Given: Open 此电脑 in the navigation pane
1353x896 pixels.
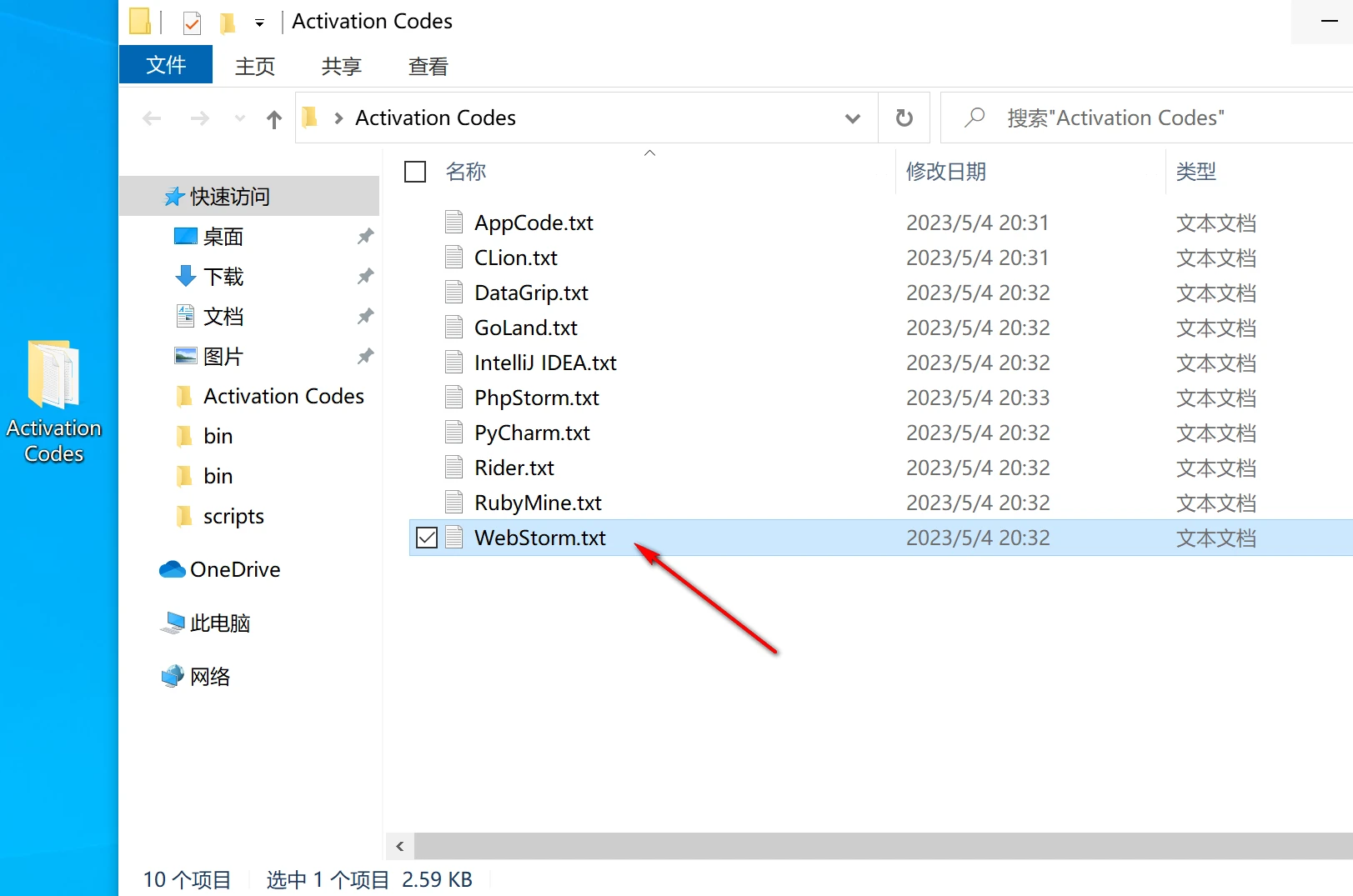Looking at the screenshot, I should [x=219, y=623].
